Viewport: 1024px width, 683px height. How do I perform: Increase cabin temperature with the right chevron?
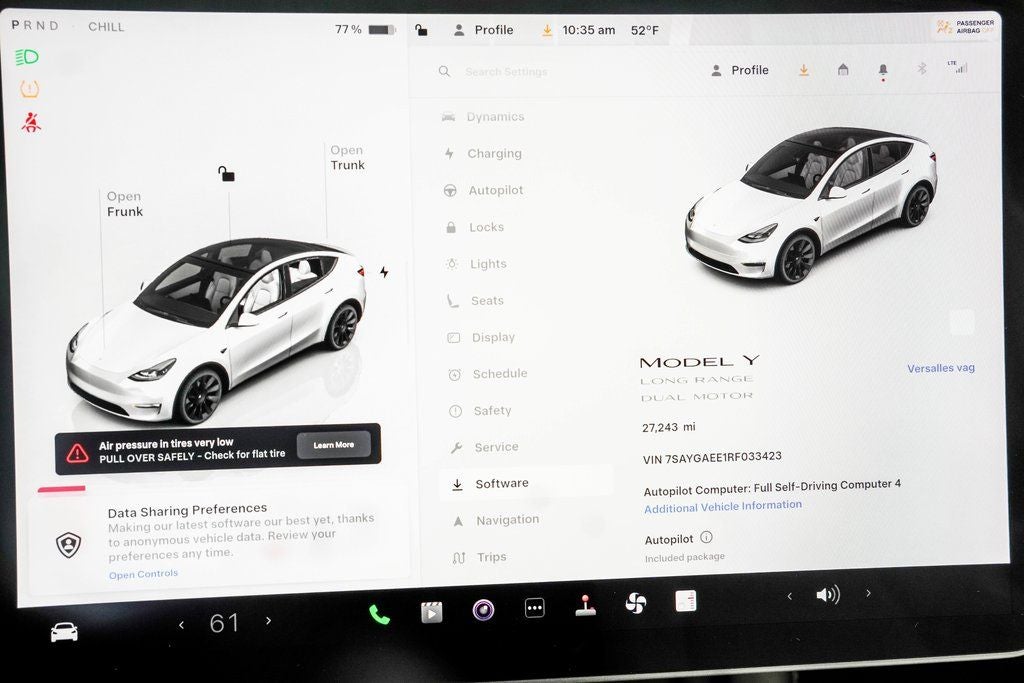(x=267, y=620)
